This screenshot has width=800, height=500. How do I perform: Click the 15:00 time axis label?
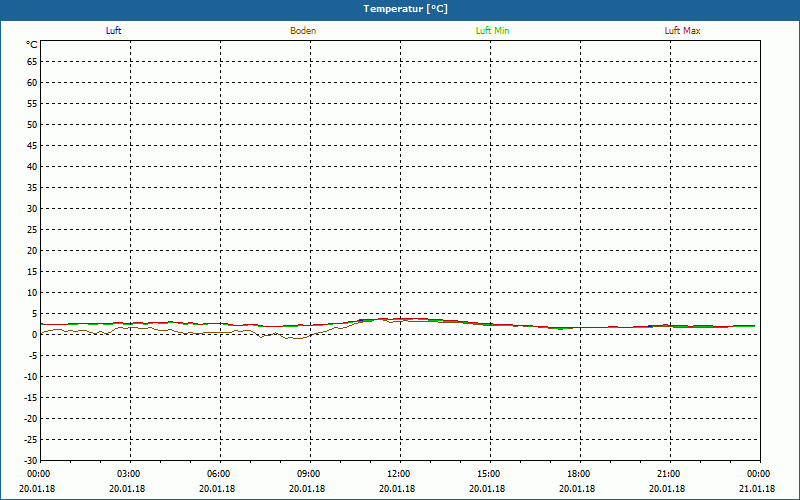(x=488, y=474)
